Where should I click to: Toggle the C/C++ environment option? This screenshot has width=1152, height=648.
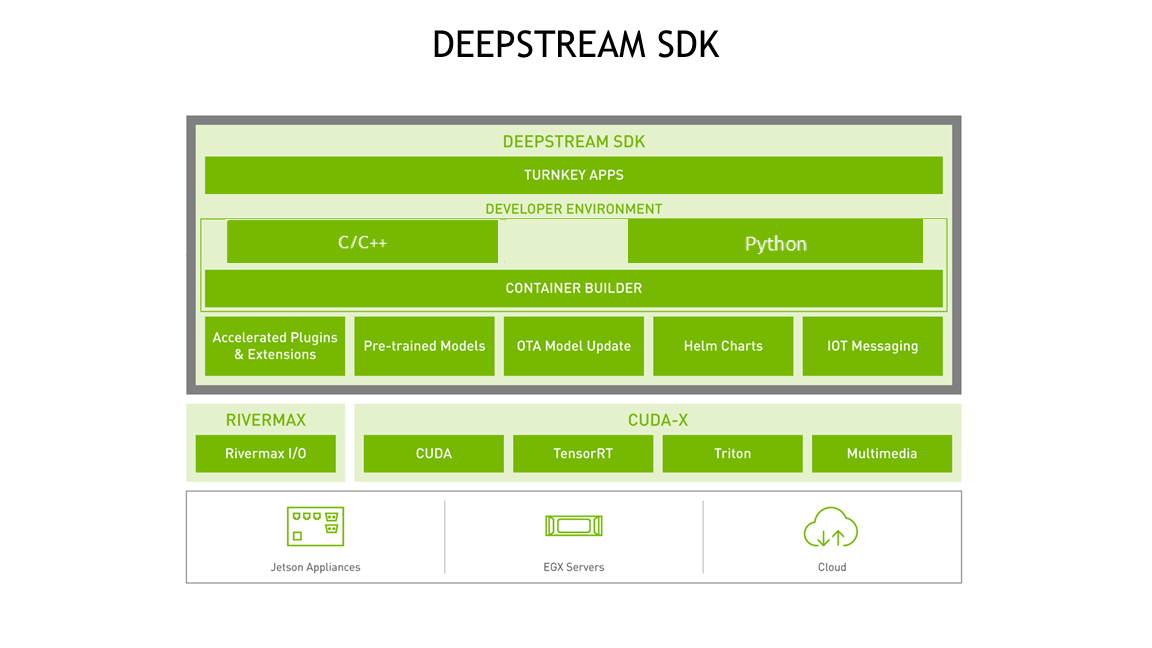coord(362,241)
